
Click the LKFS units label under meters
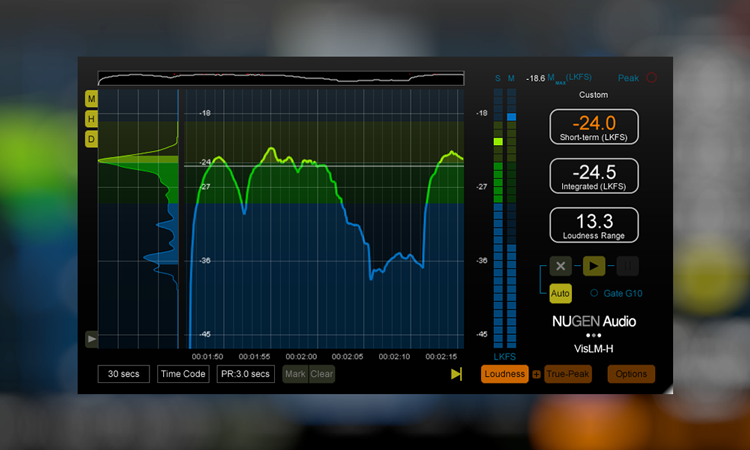click(x=505, y=357)
